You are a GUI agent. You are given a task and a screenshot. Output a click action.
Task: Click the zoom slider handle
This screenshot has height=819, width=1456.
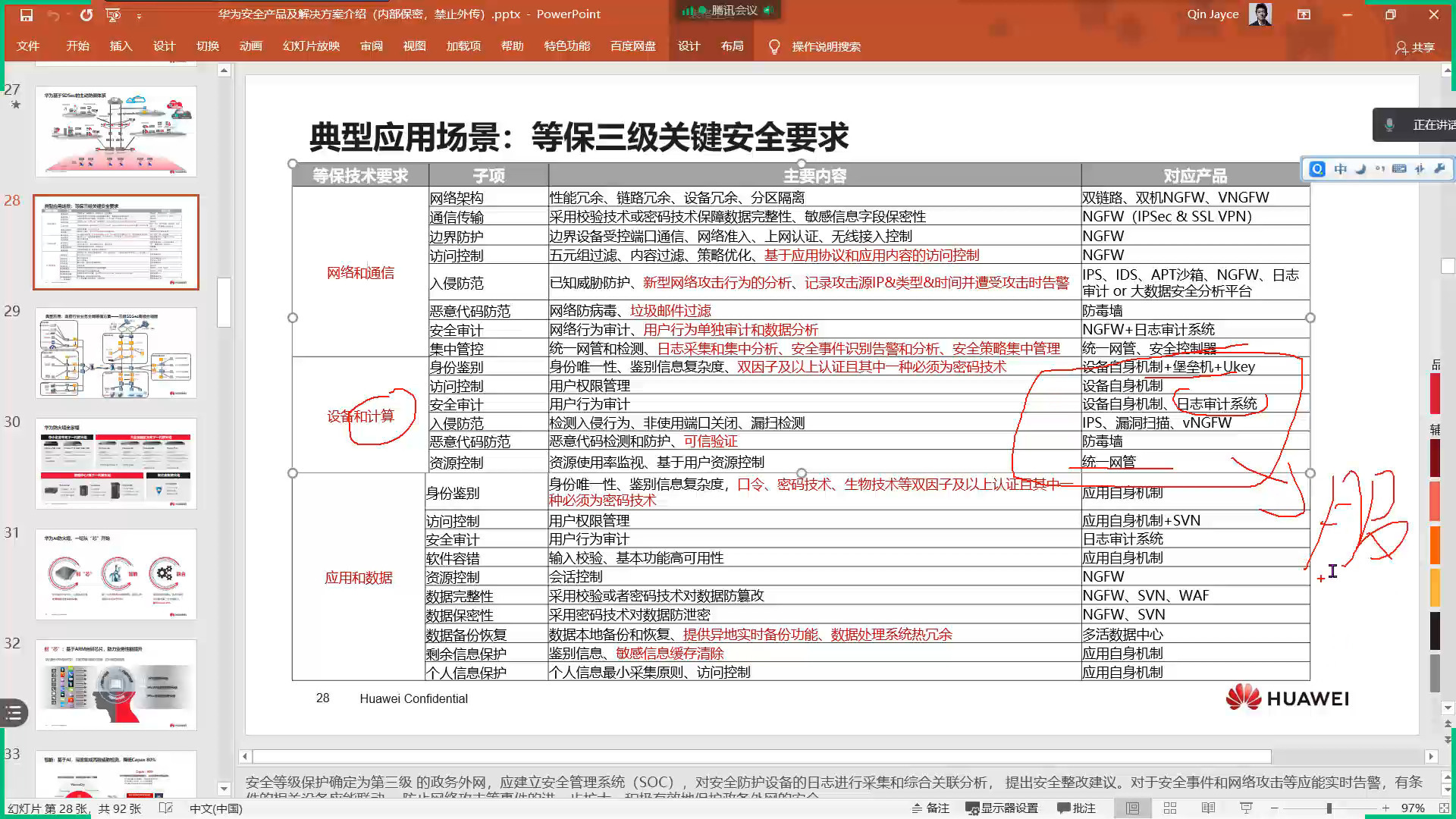coord(1329,808)
